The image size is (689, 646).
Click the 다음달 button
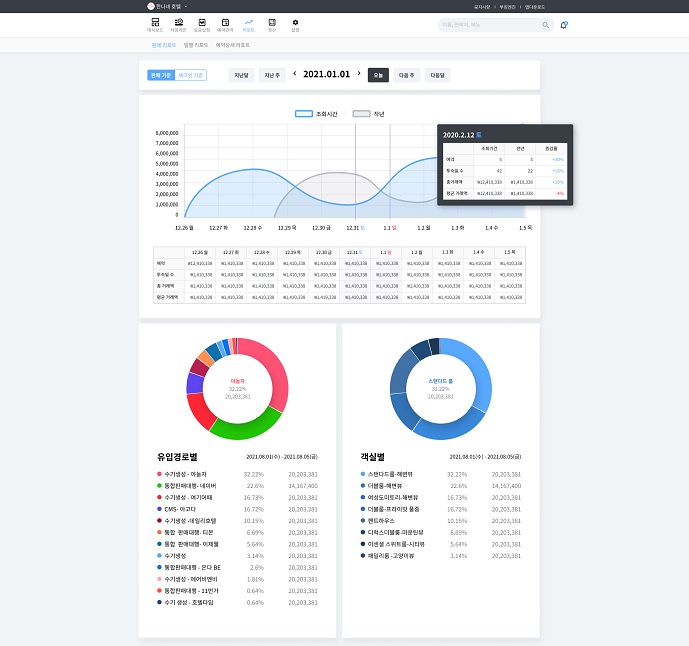pyautogui.click(x=437, y=75)
